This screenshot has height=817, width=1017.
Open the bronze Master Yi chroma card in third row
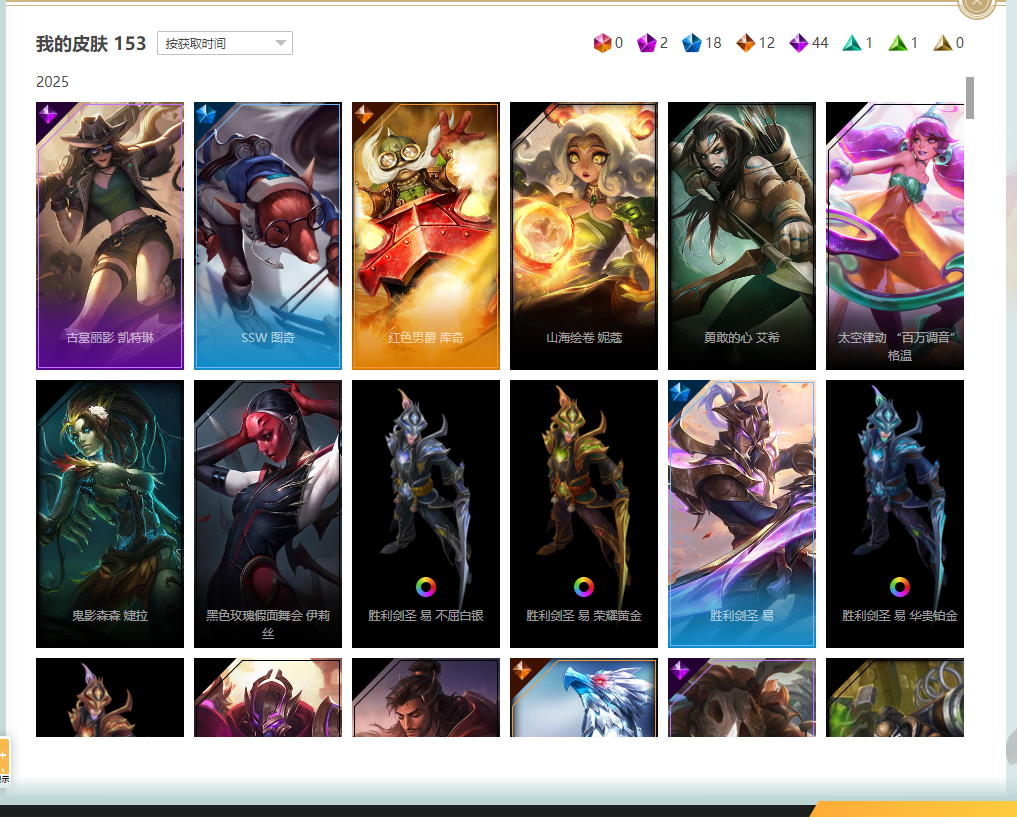pyautogui.click(x=110, y=697)
